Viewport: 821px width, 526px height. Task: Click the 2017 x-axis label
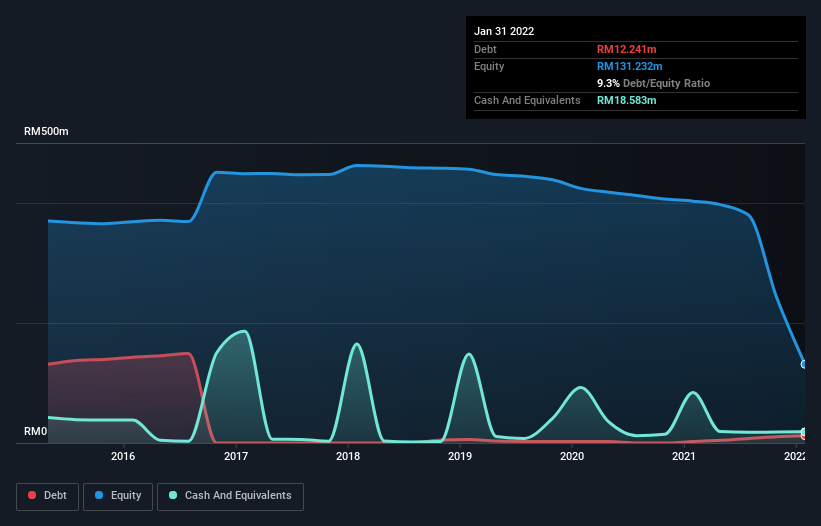236,456
